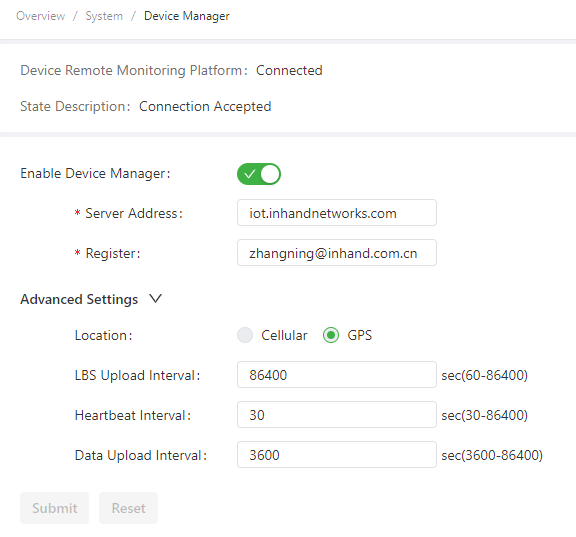Click the 'Connection Accepted' text
The width and height of the screenshot is (576, 537).
click(x=205, y=107)
